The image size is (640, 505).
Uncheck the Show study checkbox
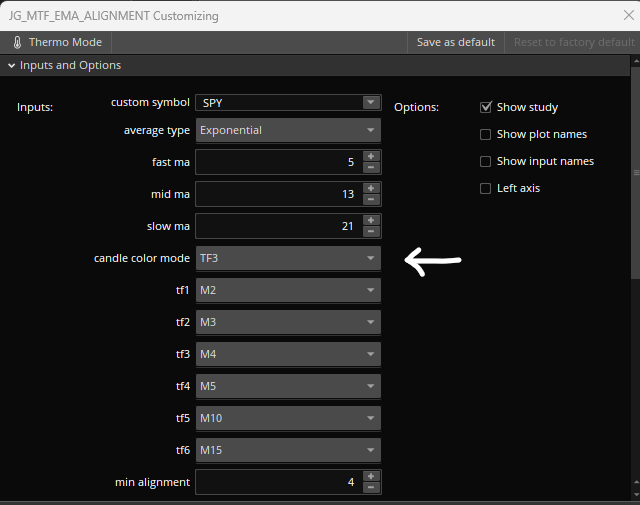click(486, 107)
